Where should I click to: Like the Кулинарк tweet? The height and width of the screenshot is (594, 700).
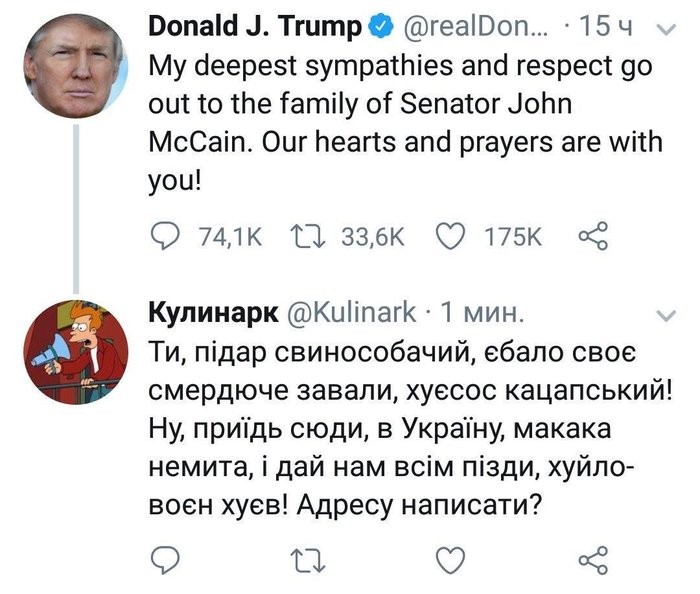coord(453,557)
